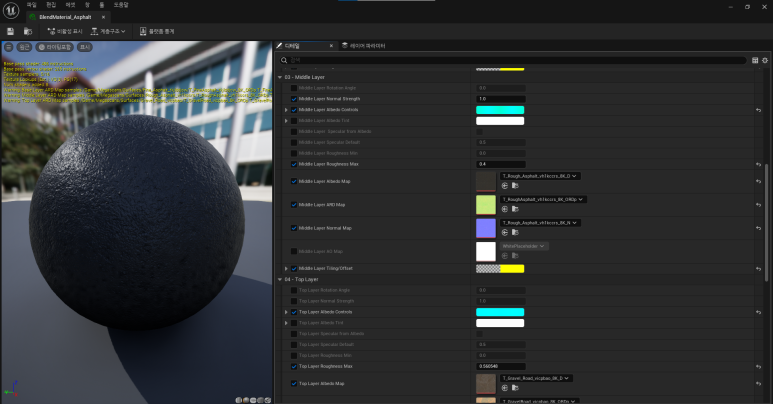Toggle Middle Layer Albedo Map checkbox

pos(294,182)
